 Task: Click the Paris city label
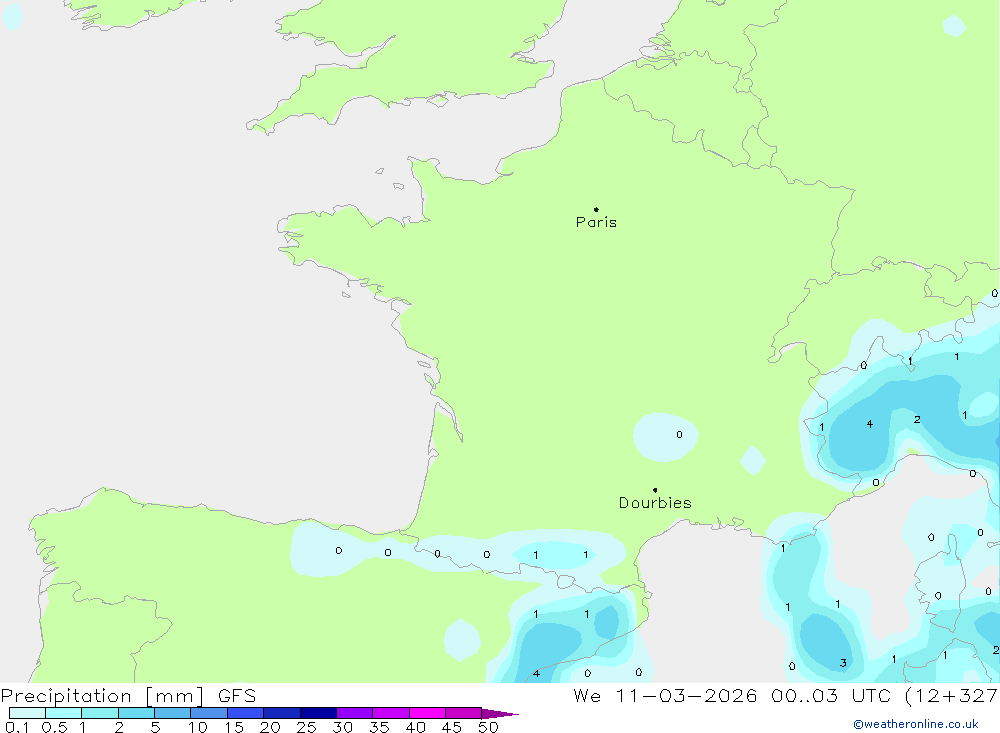pos(596,222)
